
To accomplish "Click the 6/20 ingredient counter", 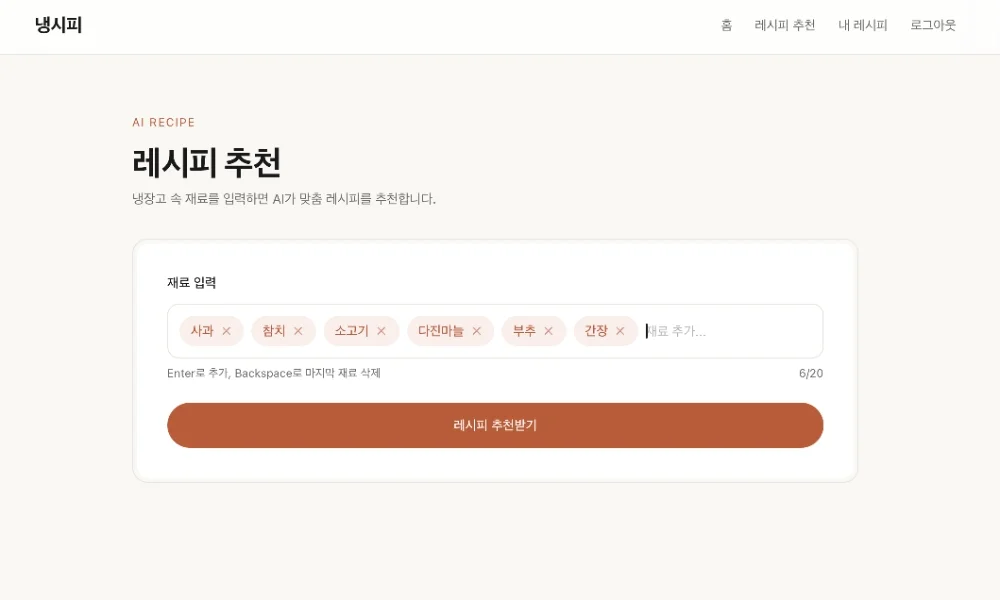I will (811, 374).
